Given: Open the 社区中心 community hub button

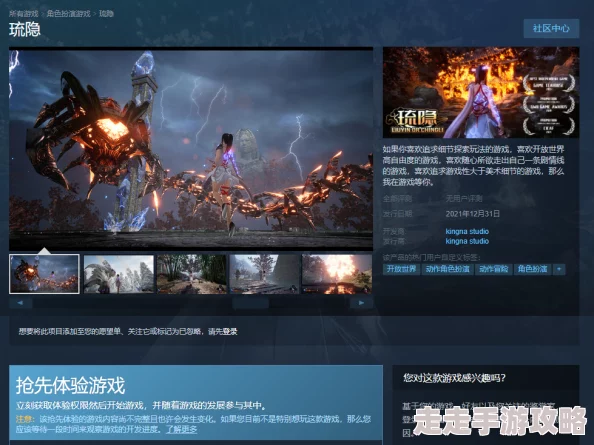Looking at the screenshot, I should [551, 28].
